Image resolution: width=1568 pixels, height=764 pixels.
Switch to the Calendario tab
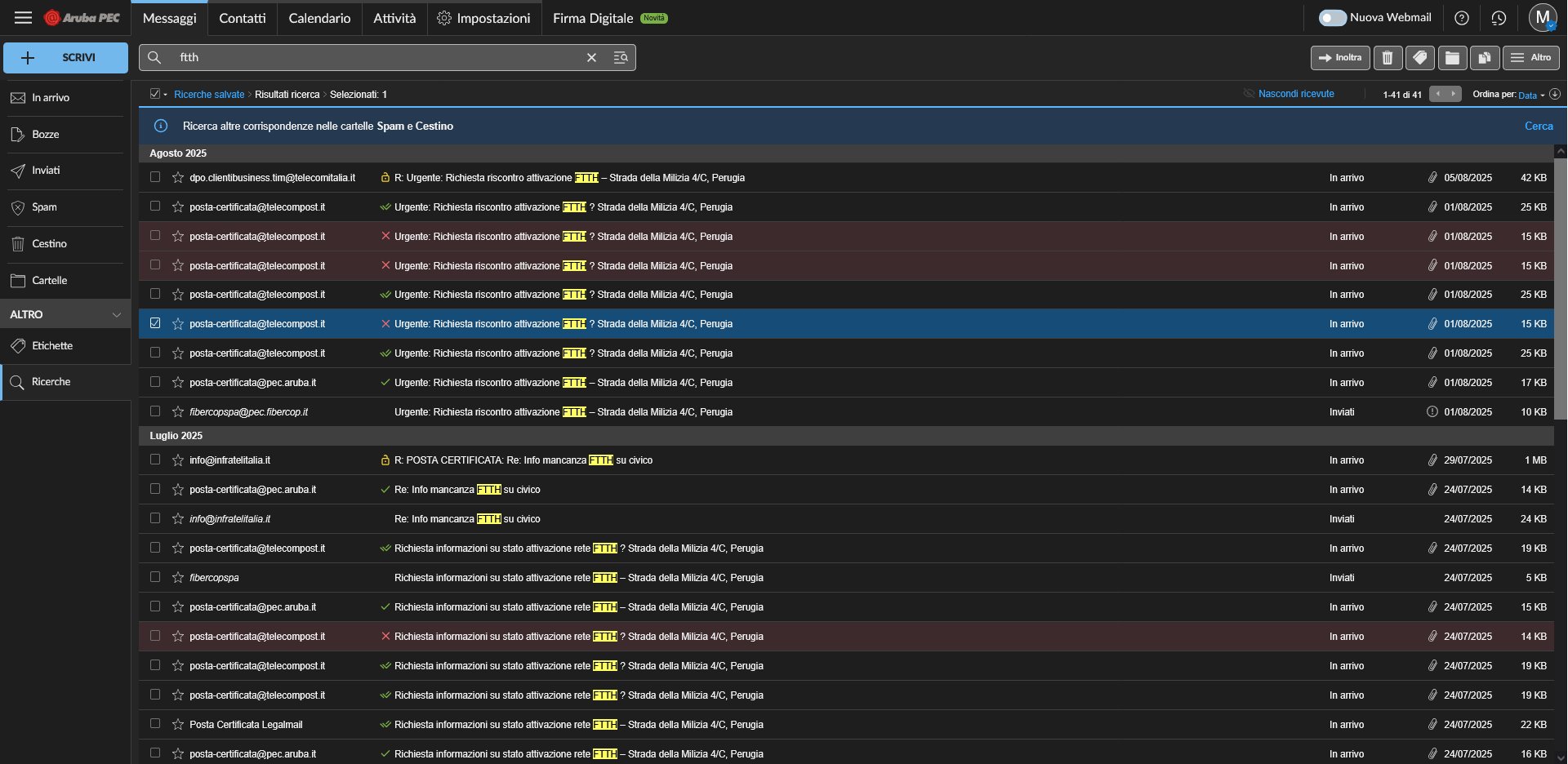coord(319,18)
